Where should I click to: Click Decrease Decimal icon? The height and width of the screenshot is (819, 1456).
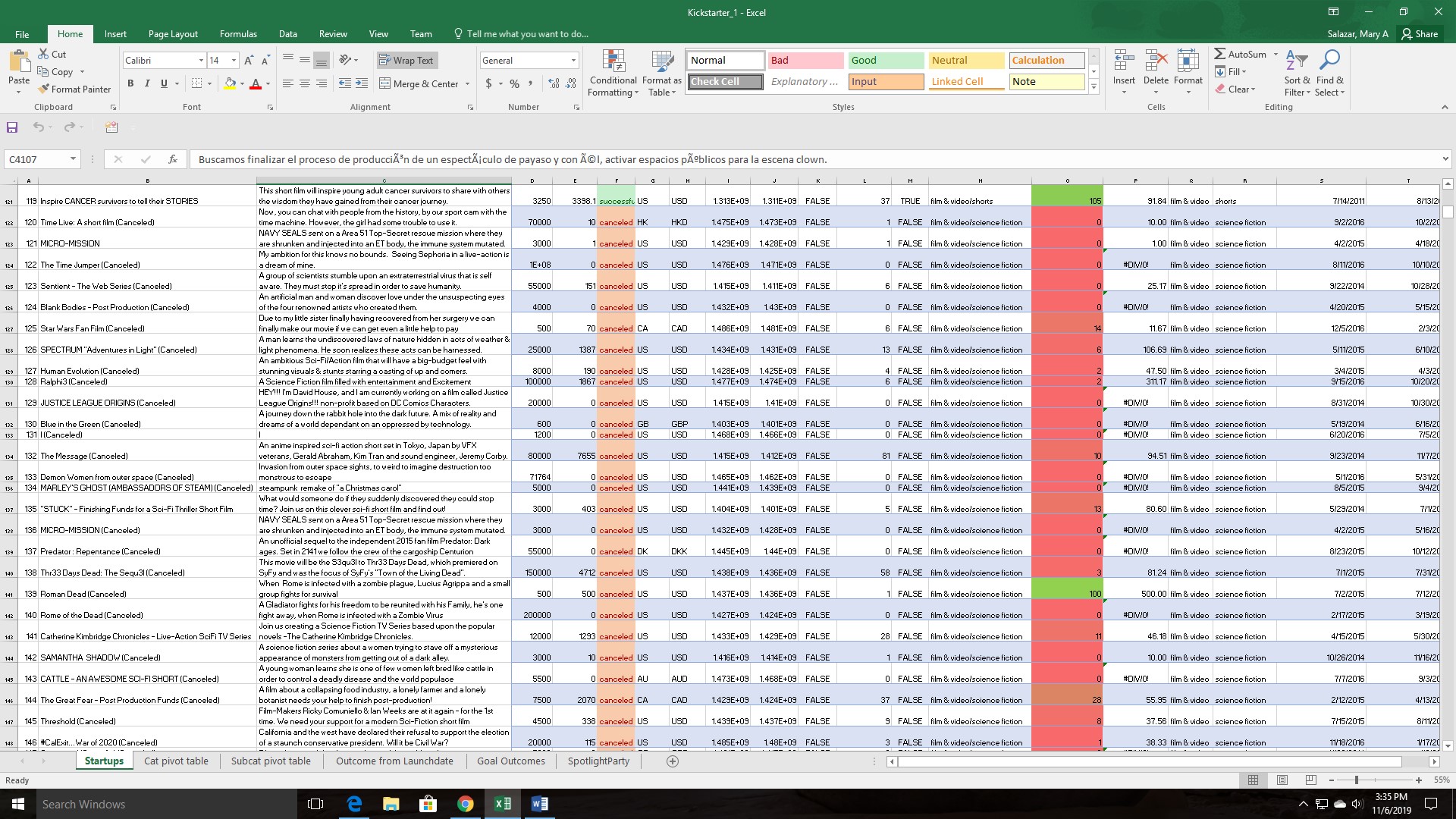(x=571, y=83)
